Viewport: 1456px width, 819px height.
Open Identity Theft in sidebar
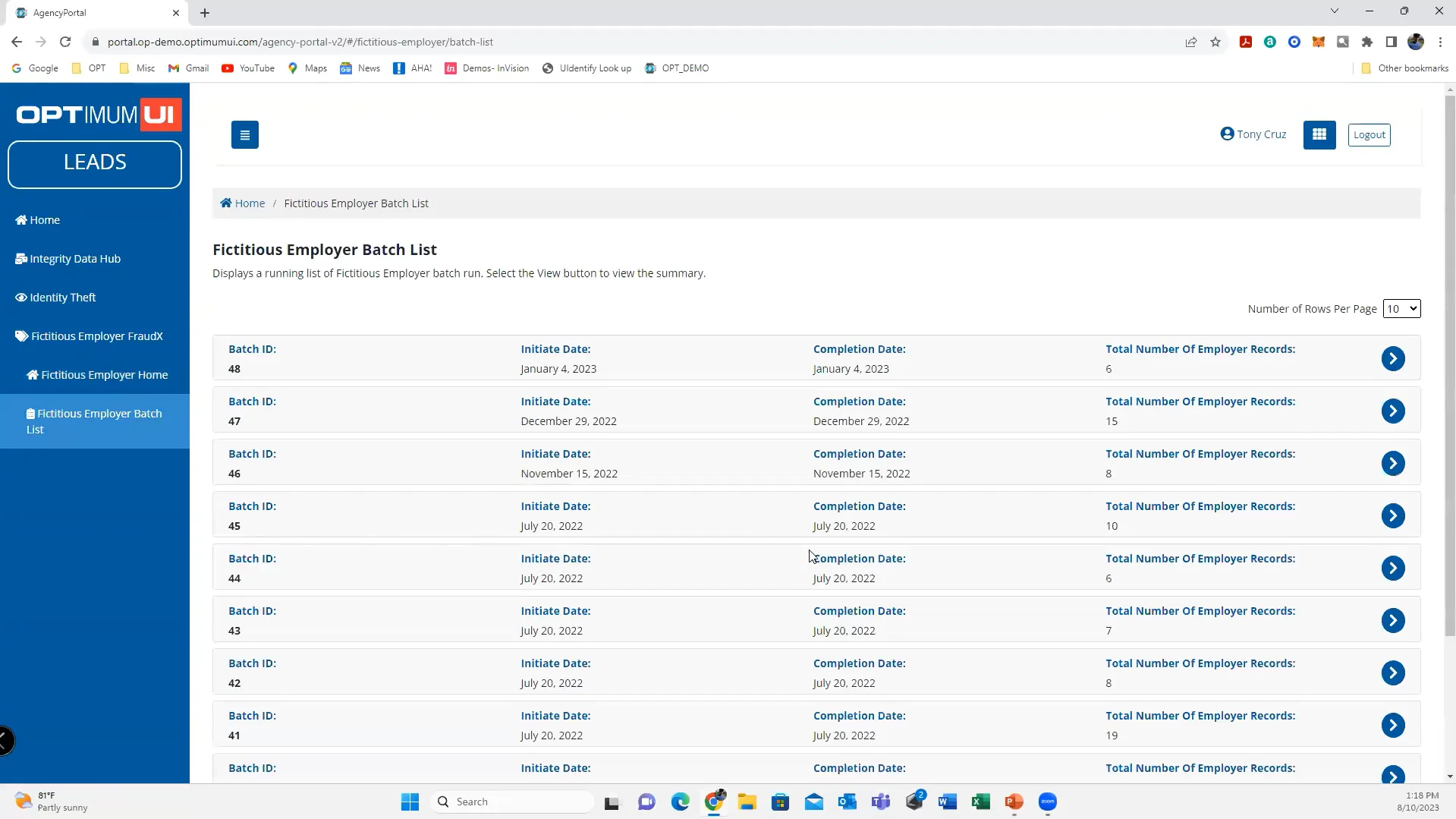click(x=95, y=298)
